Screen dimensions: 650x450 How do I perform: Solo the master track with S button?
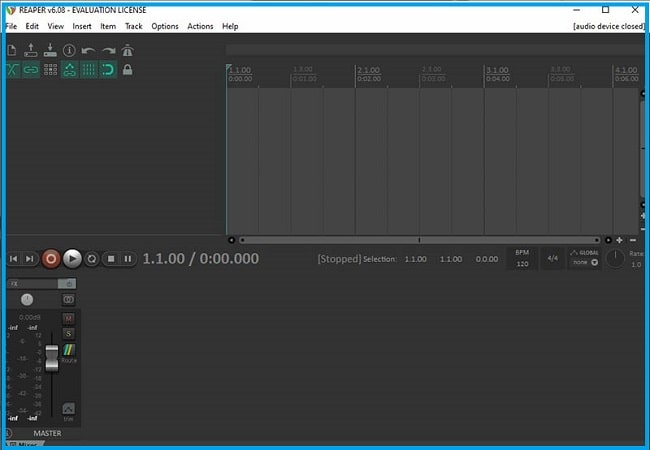point(69,333)
